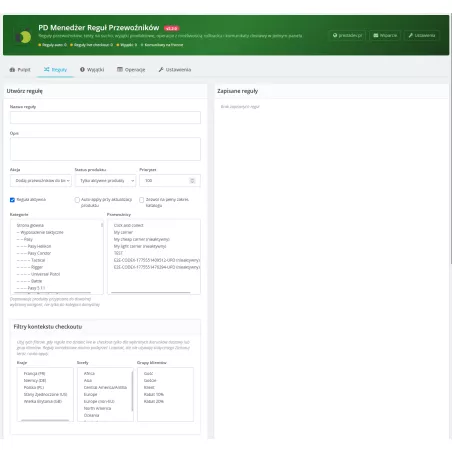Image resolution: width=452 pixels, height=452 pixels.
Task: Select 'My carrier' in Przewoźnicy list
Action: pyautogui.click(x=123, y=232)
